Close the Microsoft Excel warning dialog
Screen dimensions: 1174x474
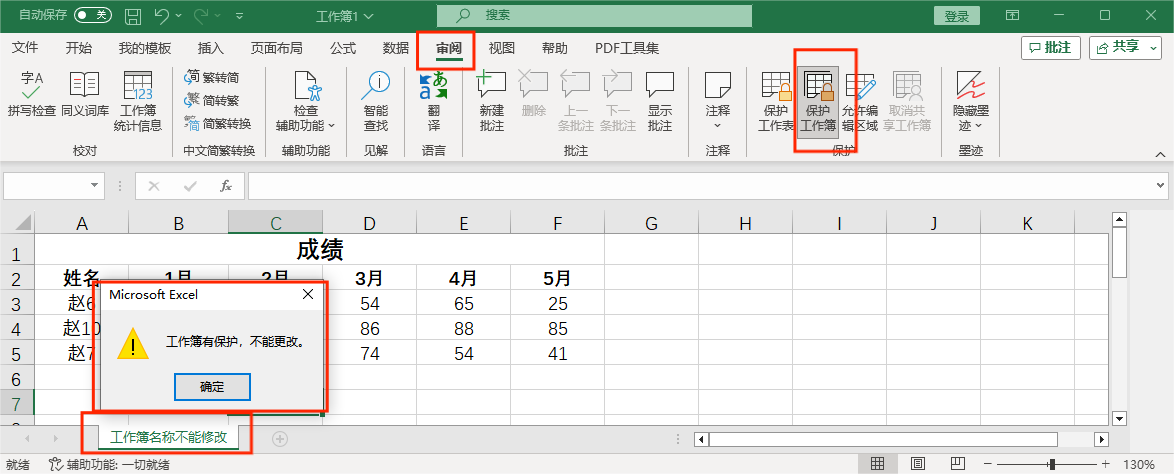coord(308,295)
